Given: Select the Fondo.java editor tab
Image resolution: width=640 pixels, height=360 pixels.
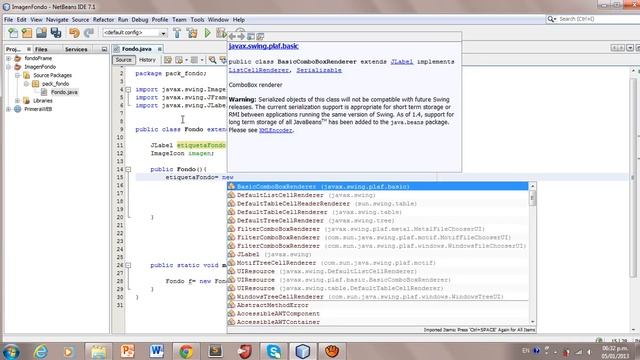Looking at the screenshot, I should (x=136, y=49).
